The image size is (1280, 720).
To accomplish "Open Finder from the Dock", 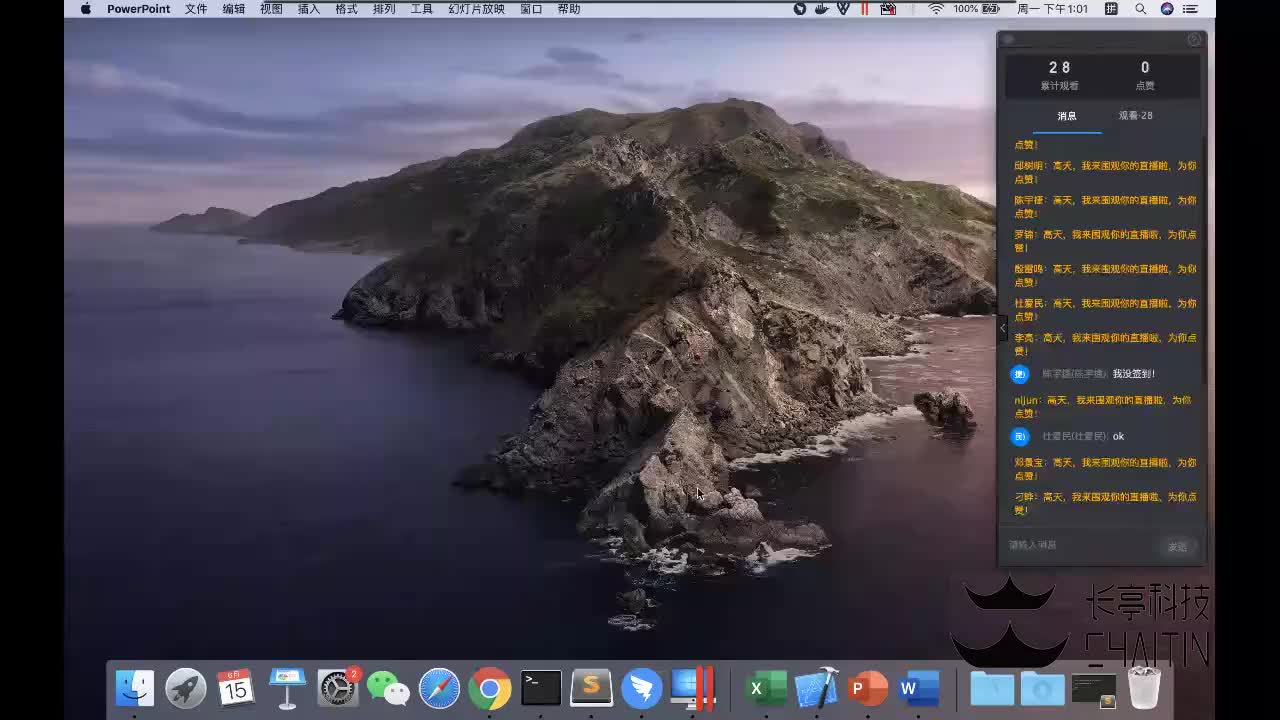I will click(x=135, y=688).
